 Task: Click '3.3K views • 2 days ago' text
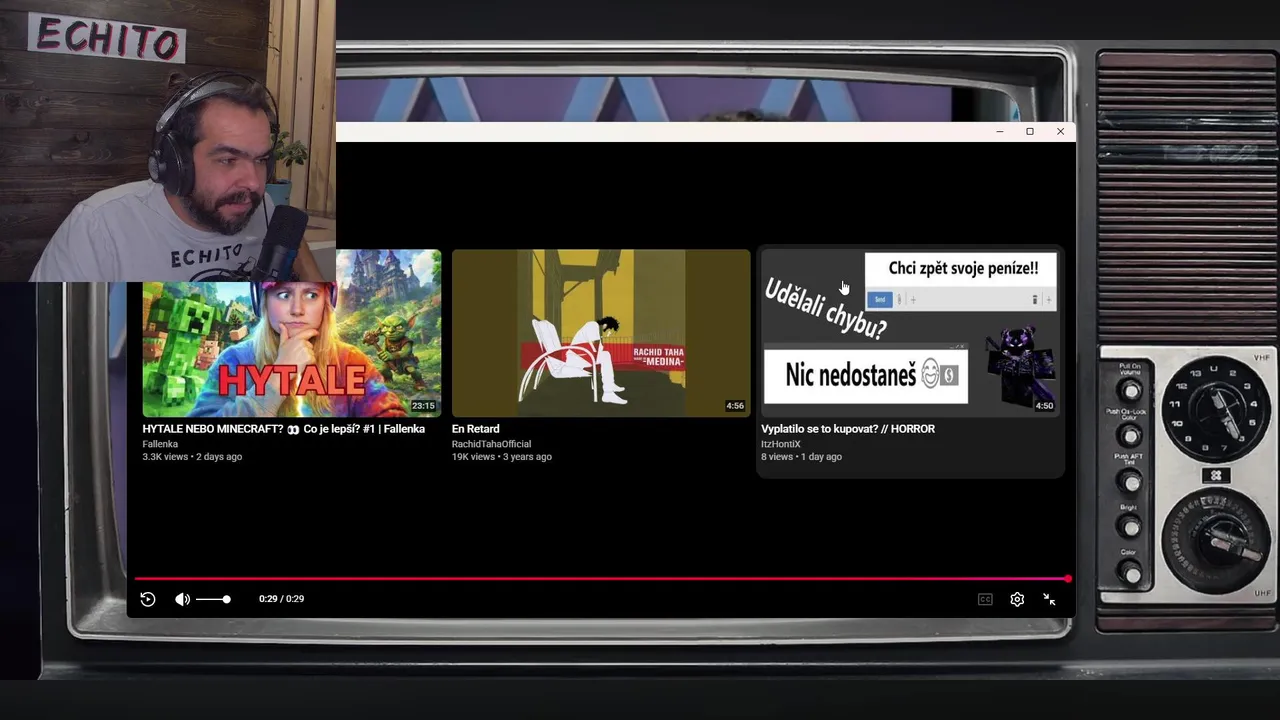coord(192,457)
